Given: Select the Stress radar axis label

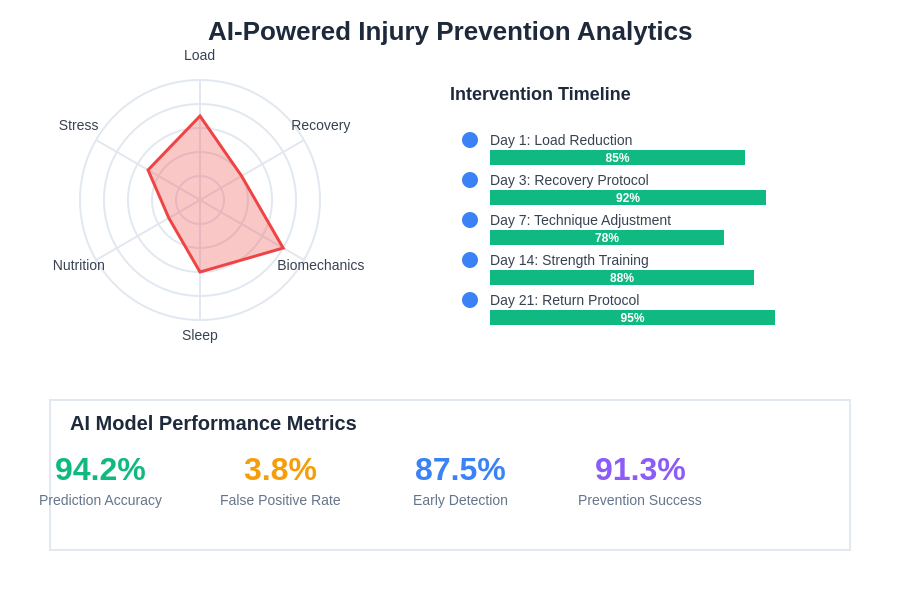Looking at the screenshot, I should [79, 125].
